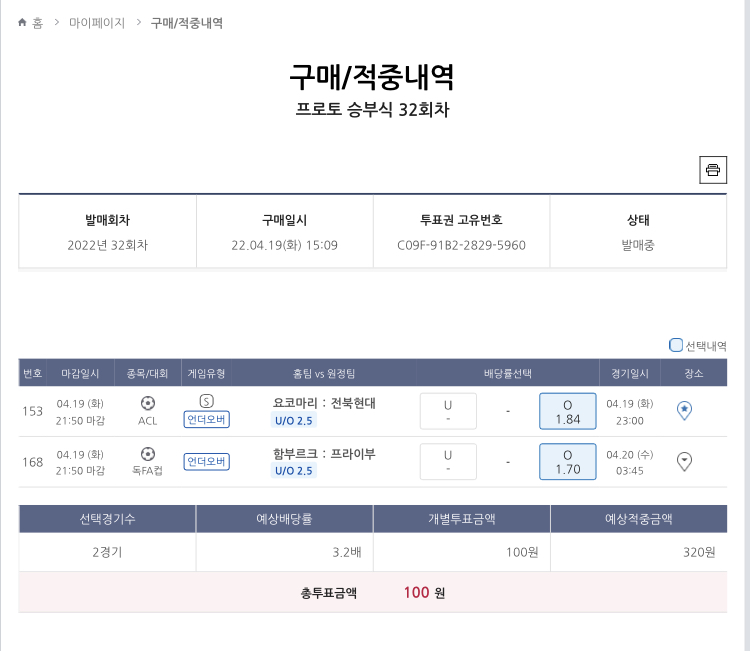Click 언더오버 tag in row 153
Screen dimensions: 750x651
point(206,419)
